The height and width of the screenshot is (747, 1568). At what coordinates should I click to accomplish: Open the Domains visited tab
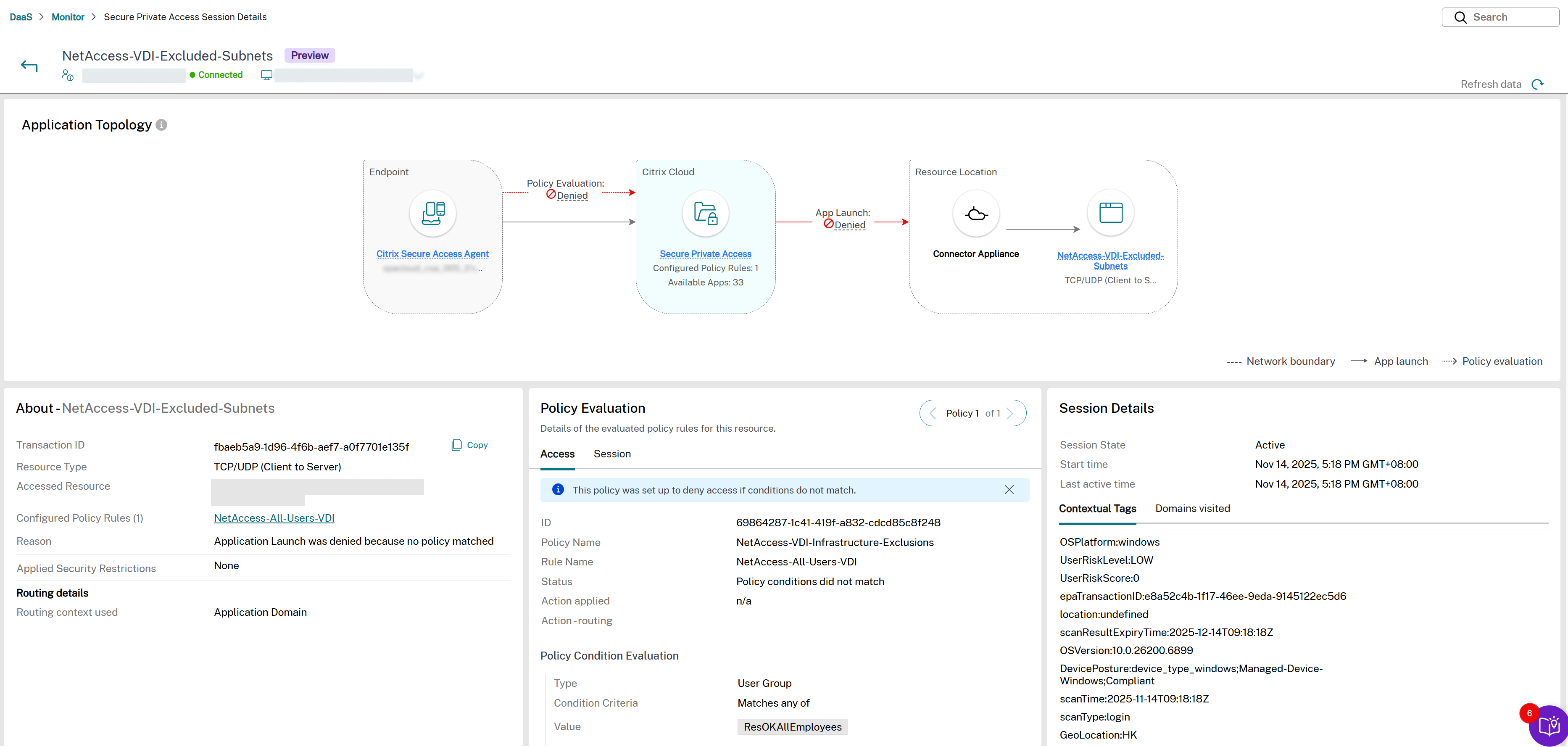tap(1192, 509)
